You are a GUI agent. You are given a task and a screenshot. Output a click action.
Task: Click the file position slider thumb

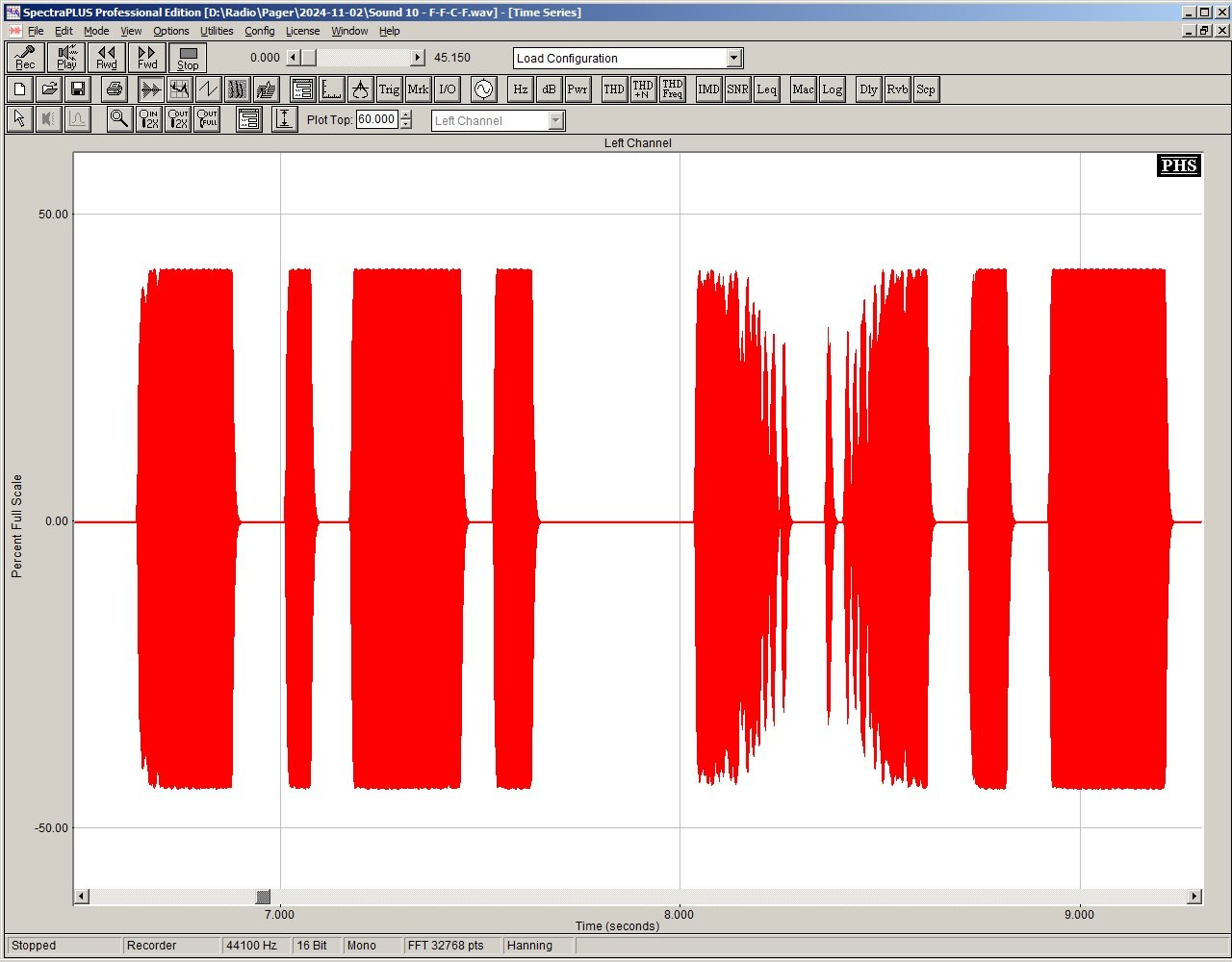308,58
